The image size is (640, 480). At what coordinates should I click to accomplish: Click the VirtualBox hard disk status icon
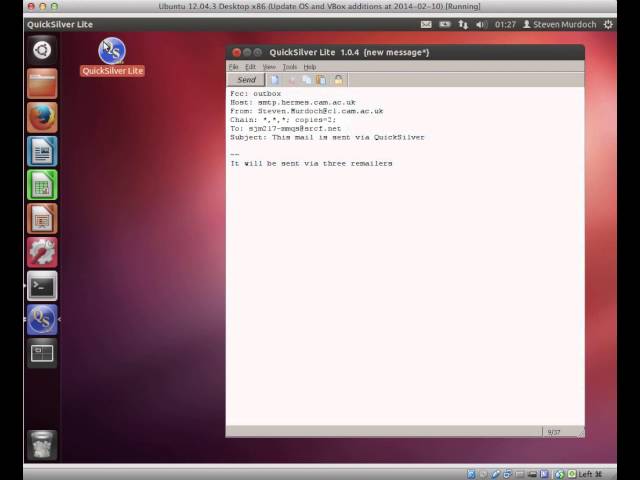pyautogui.click(x=471, y=474)
